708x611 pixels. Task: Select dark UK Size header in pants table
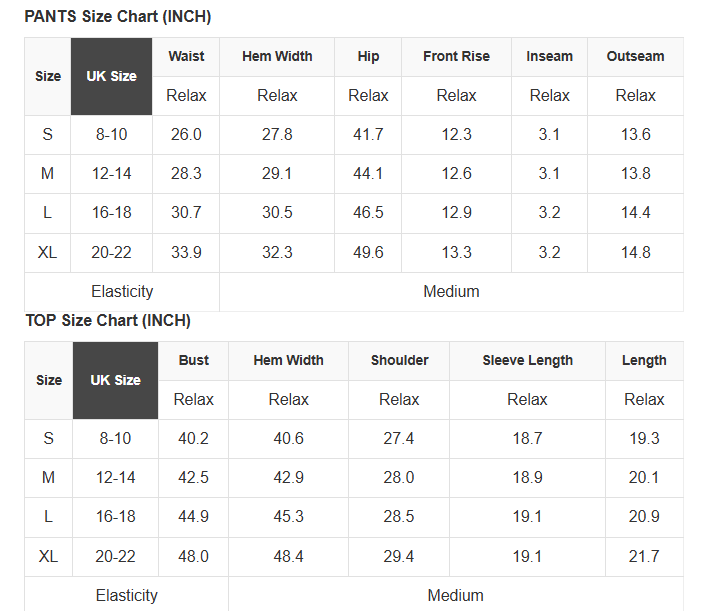[111, 76]
